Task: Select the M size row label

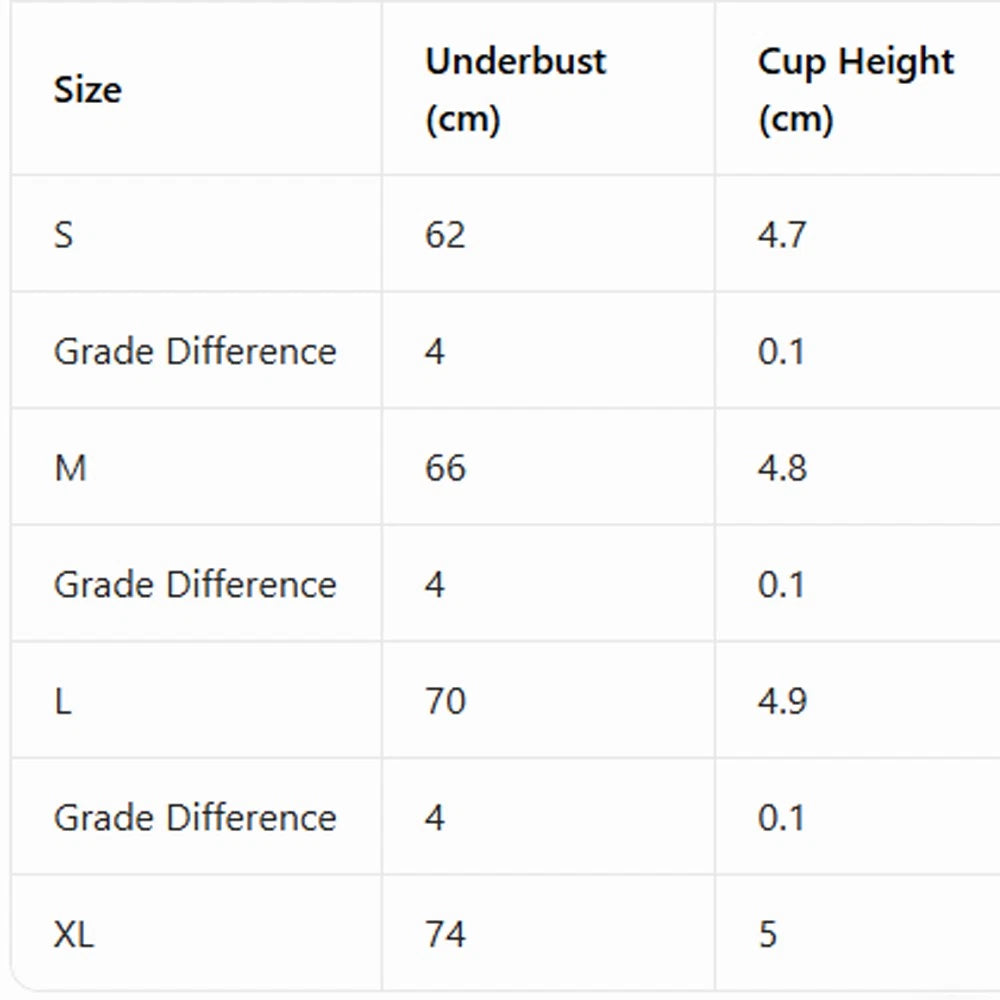Action: coord(70,467)
